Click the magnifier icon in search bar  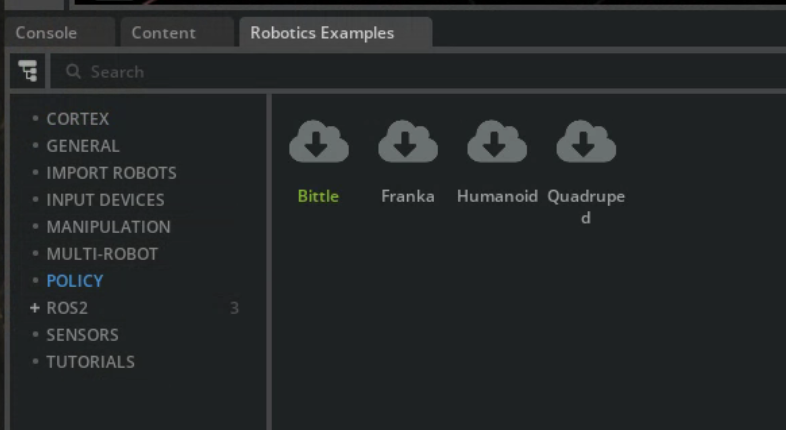(x=72, y=72)
